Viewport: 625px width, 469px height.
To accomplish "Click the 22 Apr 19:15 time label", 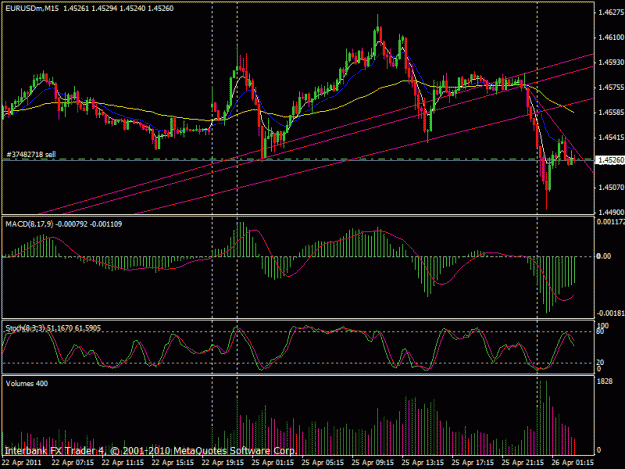I will click(222, 463).
